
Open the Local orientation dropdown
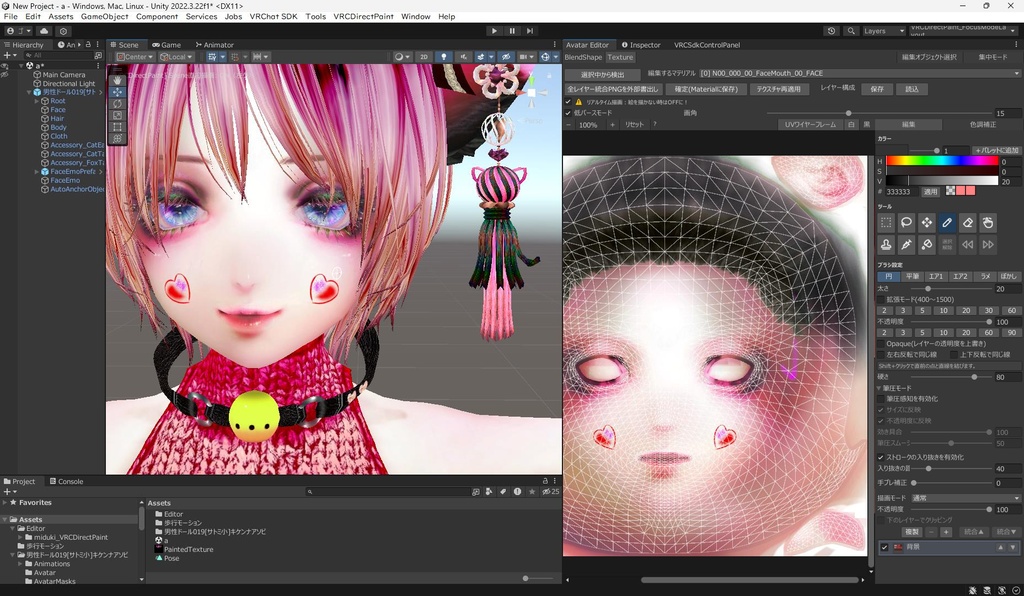pos(176,57)
